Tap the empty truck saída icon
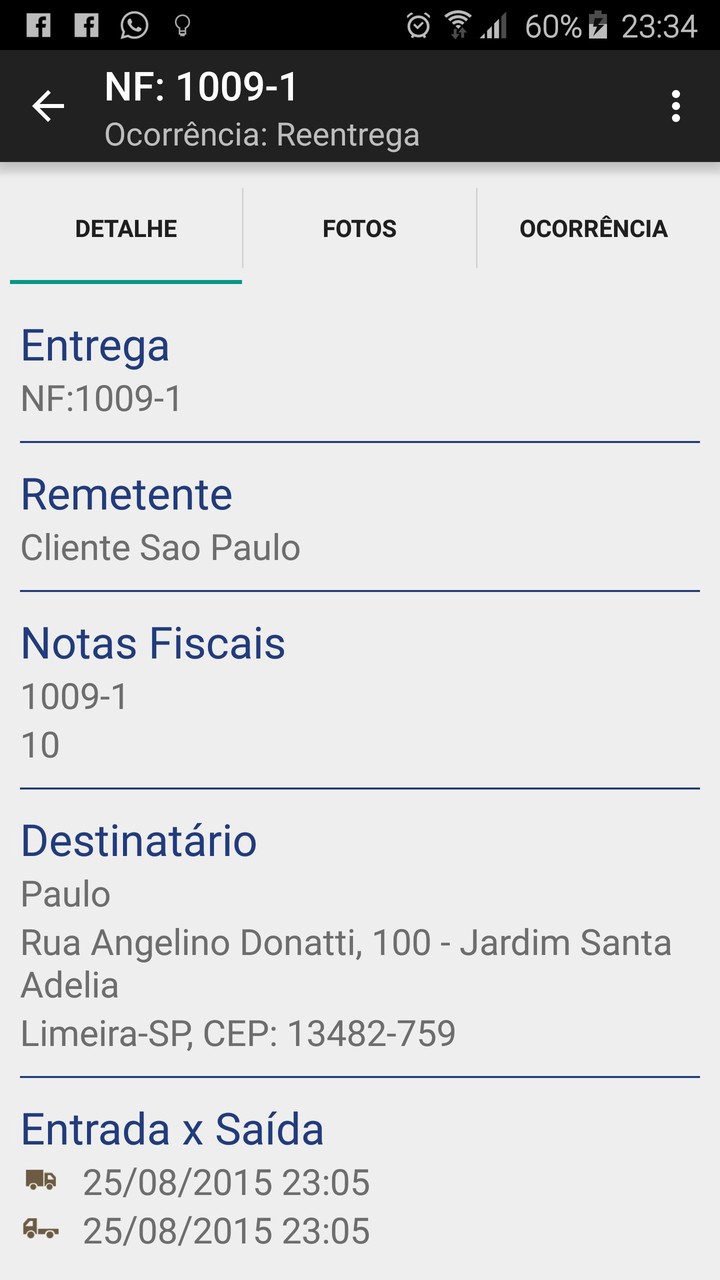Image resolution: width=720 pixels, height=1280 pixels. [41, 1229]
